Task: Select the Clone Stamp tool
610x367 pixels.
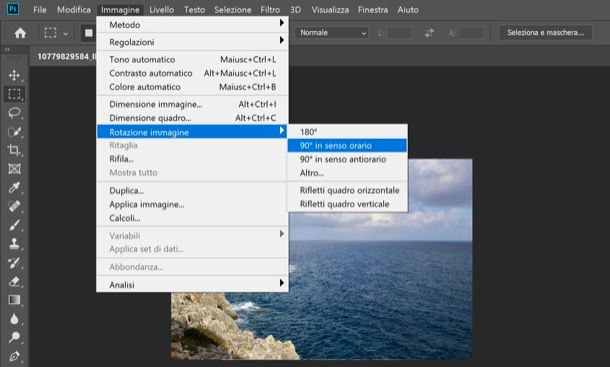Action: [x=14, y=244]
